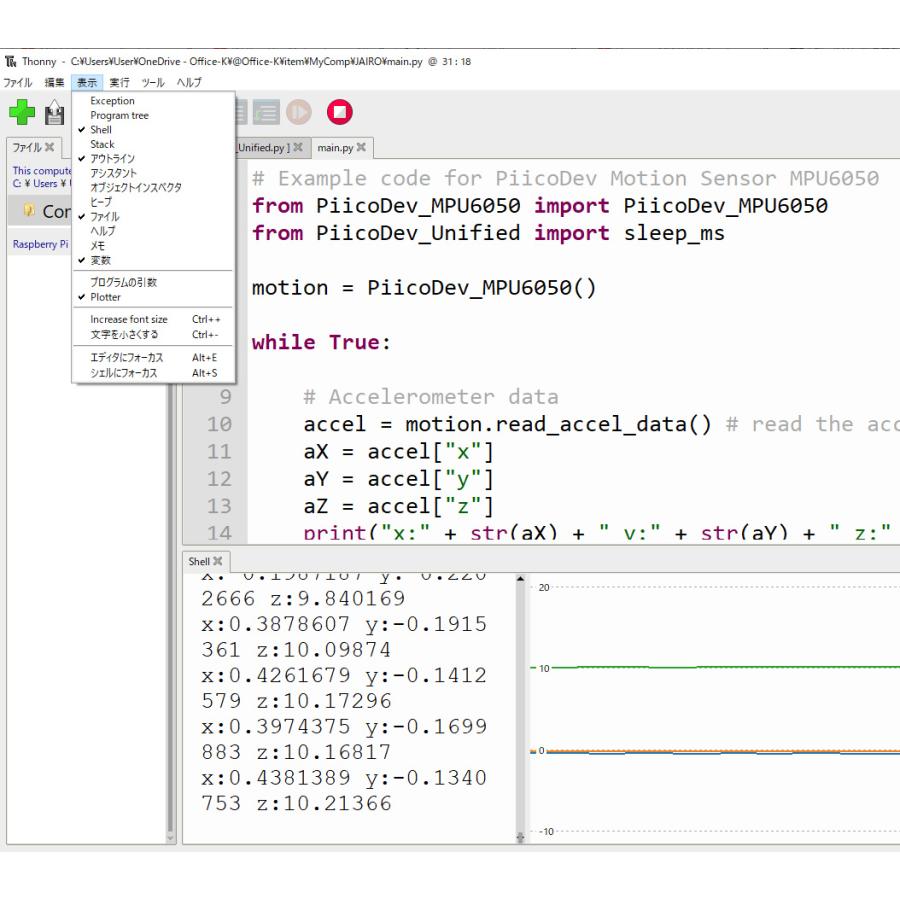Switch to the main.py editor tab
This screenshot has height=900, width=900.
334,148
